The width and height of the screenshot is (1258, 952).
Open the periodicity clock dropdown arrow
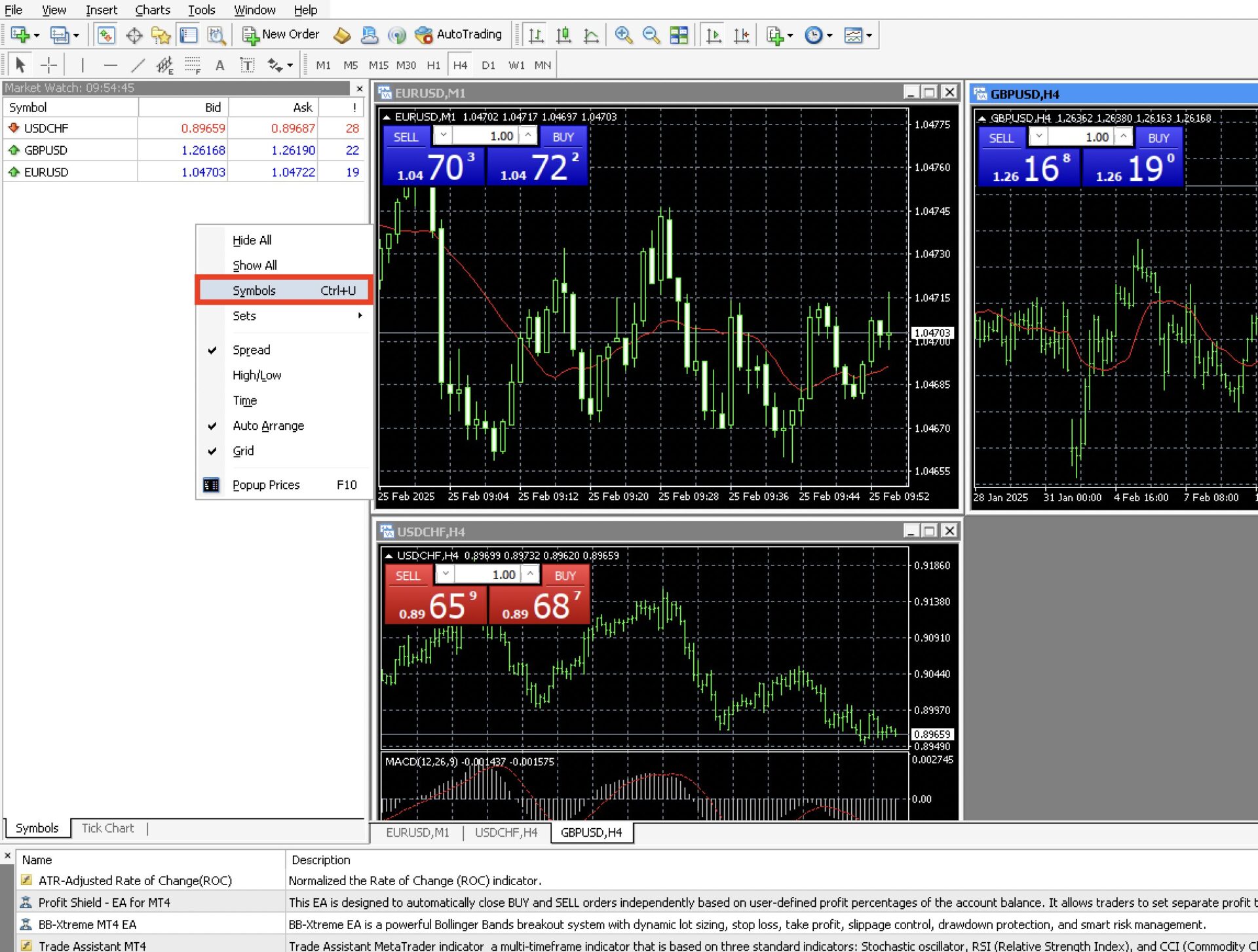(x=830, y=35)
